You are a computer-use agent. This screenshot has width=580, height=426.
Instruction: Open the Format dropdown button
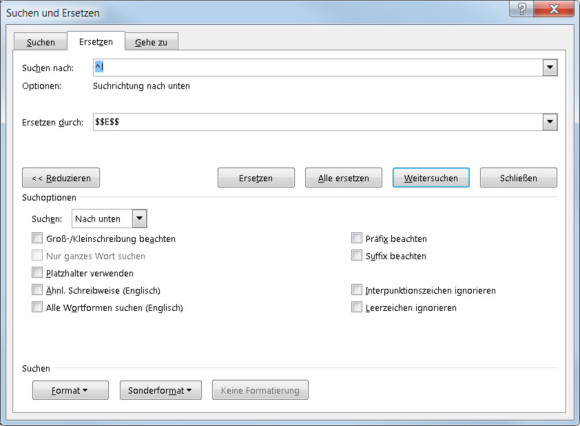(x=70, y=390)
